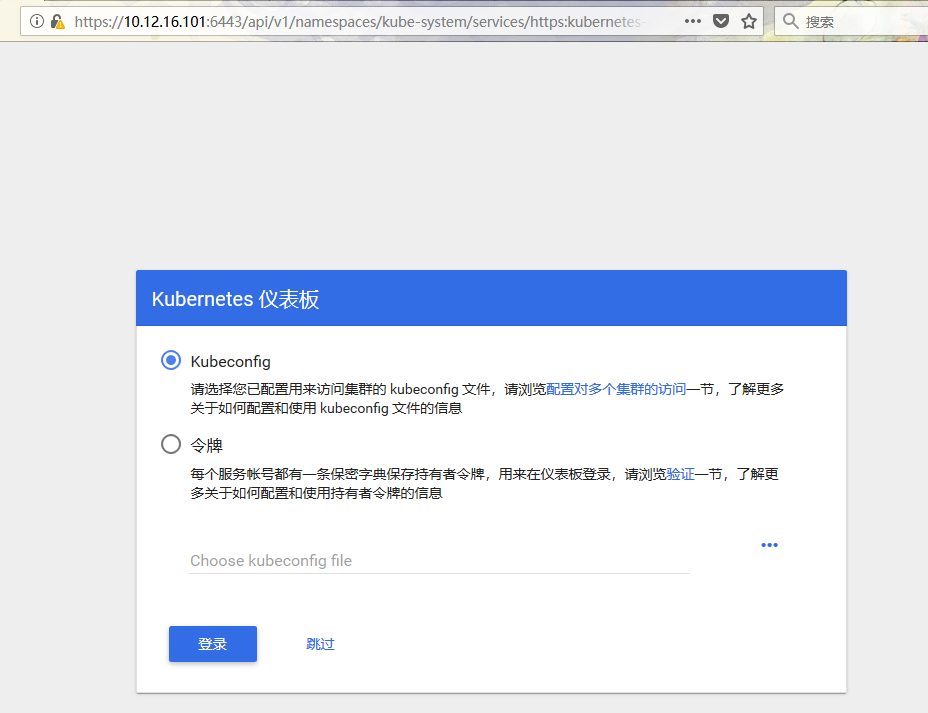Click the URL address bar text
Screen dimensions: 928x713
[x=357, y=22]
